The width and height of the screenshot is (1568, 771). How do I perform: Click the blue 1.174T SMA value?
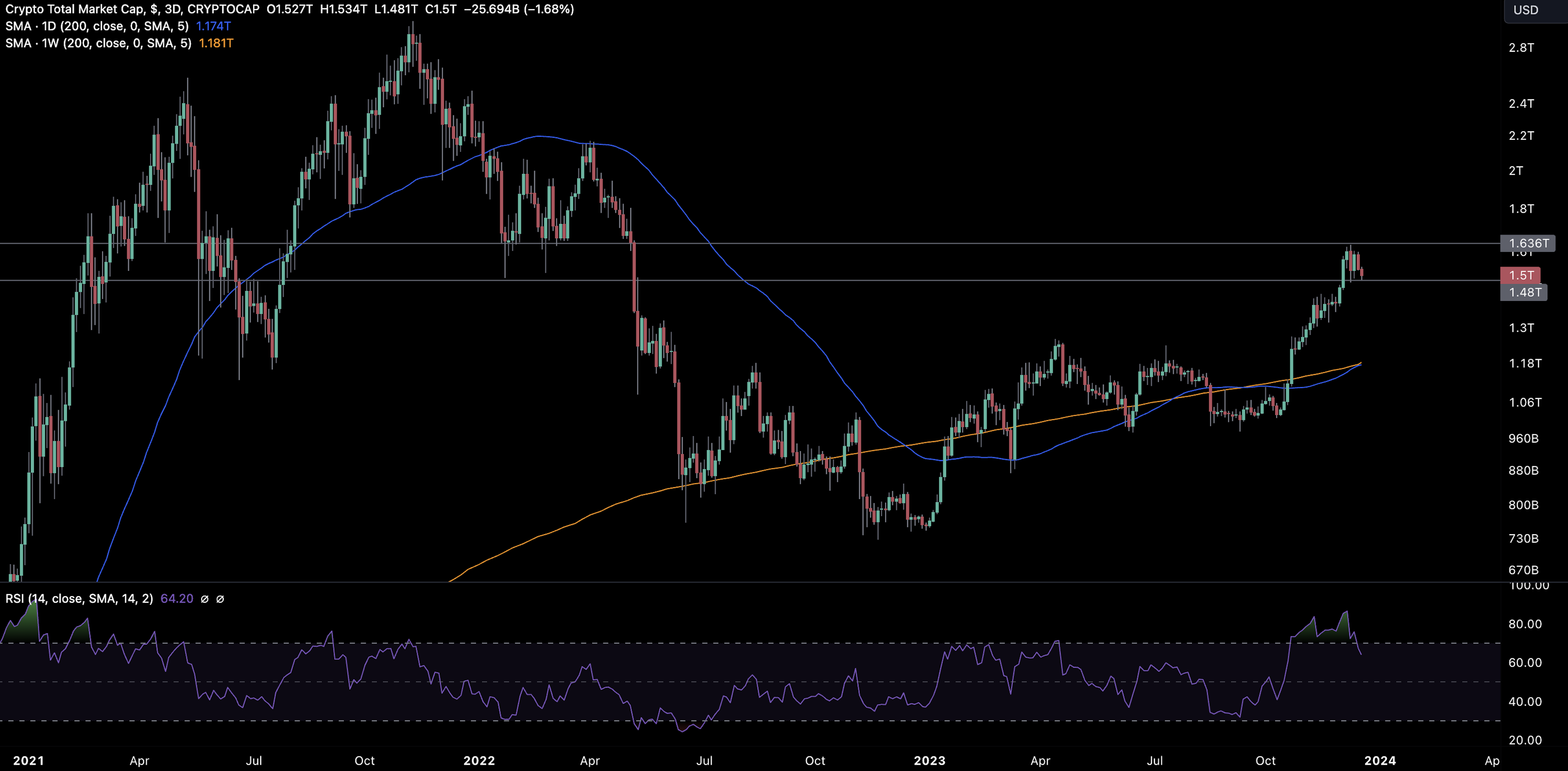point(213,26)
